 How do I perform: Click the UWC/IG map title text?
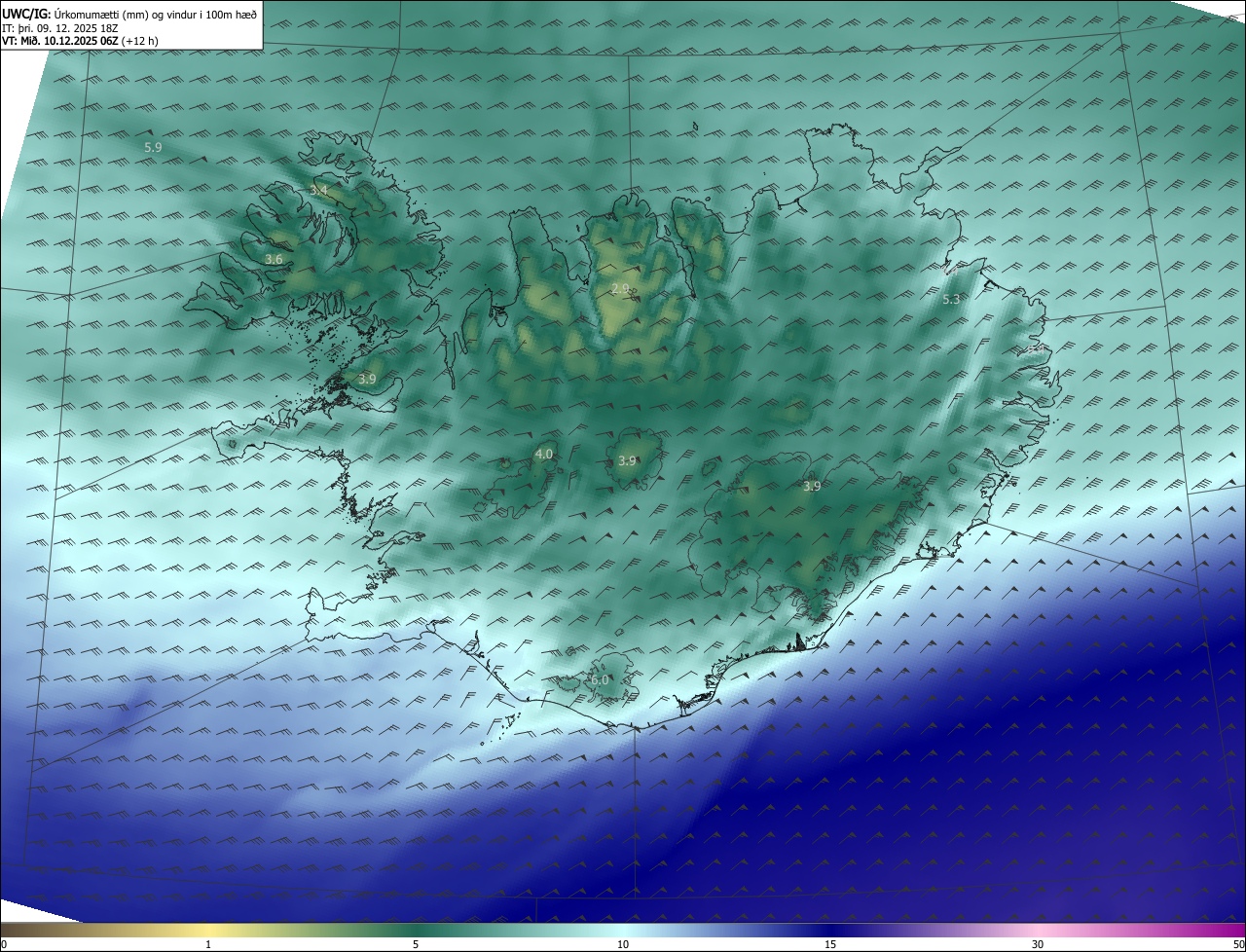tap(130, 13)
